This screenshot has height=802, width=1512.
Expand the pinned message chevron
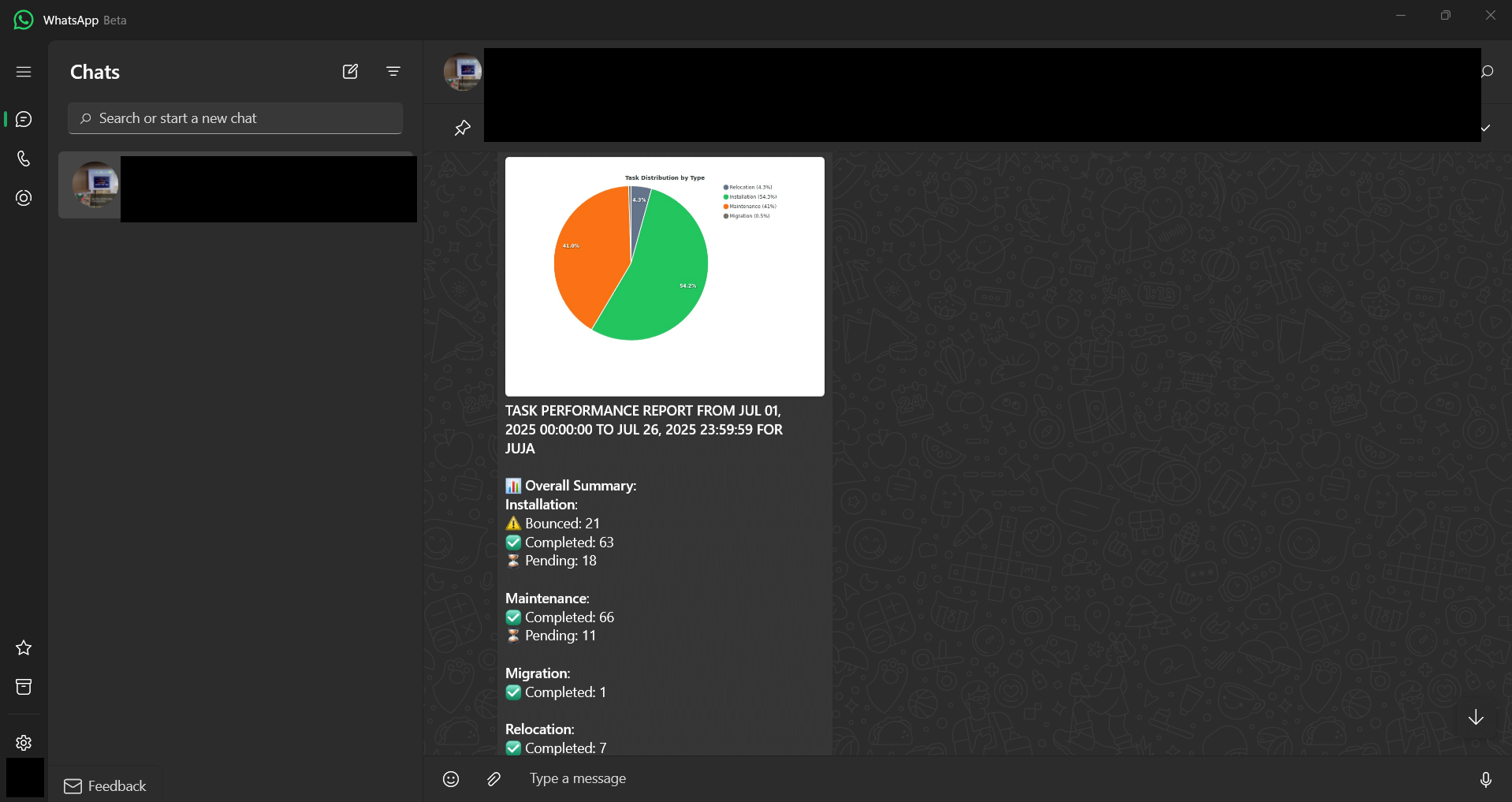tap(1486, 128)
